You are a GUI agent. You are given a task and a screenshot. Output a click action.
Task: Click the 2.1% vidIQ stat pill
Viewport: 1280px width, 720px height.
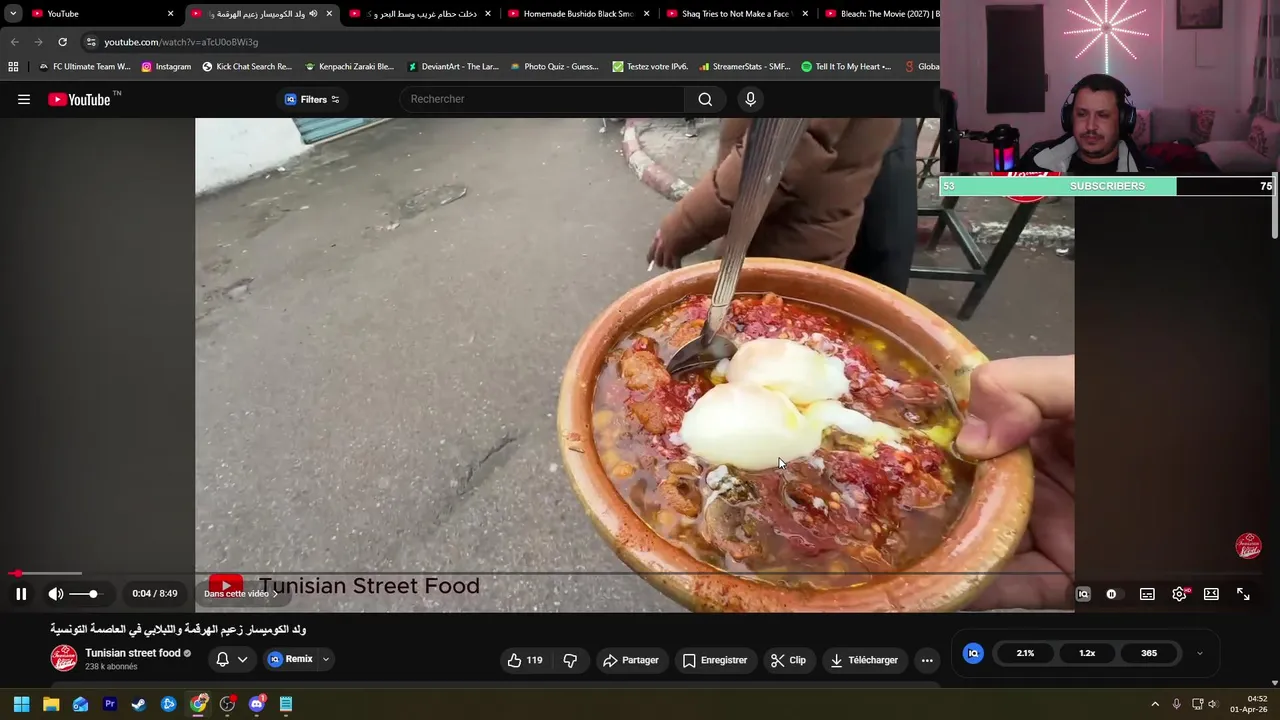(1025, 653)
